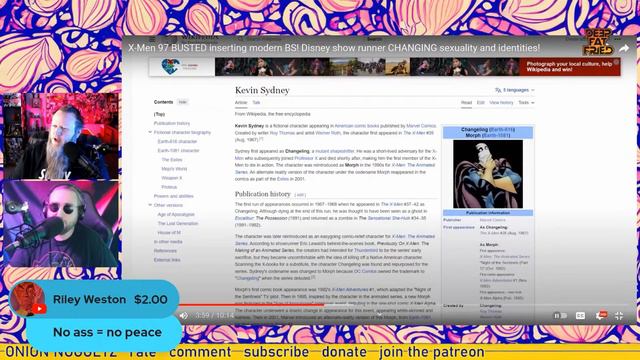Image resolution: width=640 pixels, height=360 pixels.
Task: Open the Tools dropdown on the Wikipedia page
Action: point(526,103)
